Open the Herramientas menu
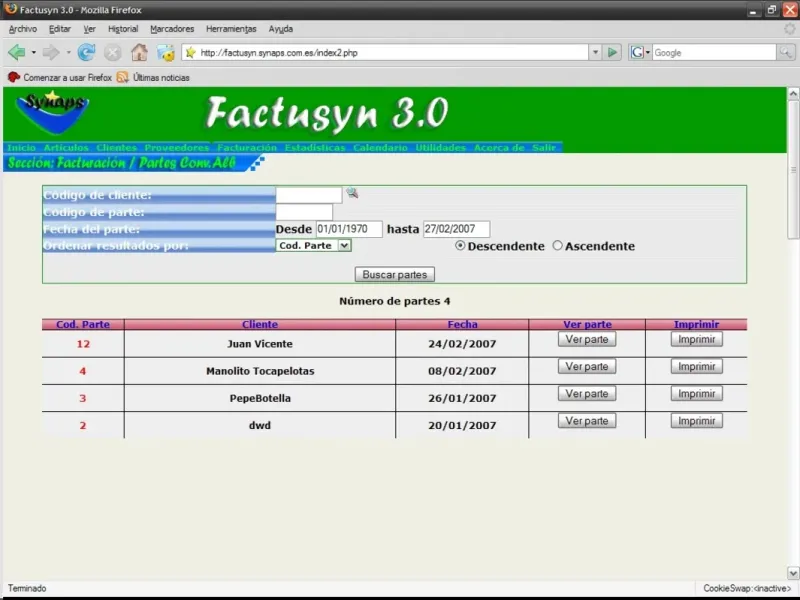The height and width of the screenshot is (600, 800). point(231,29)
